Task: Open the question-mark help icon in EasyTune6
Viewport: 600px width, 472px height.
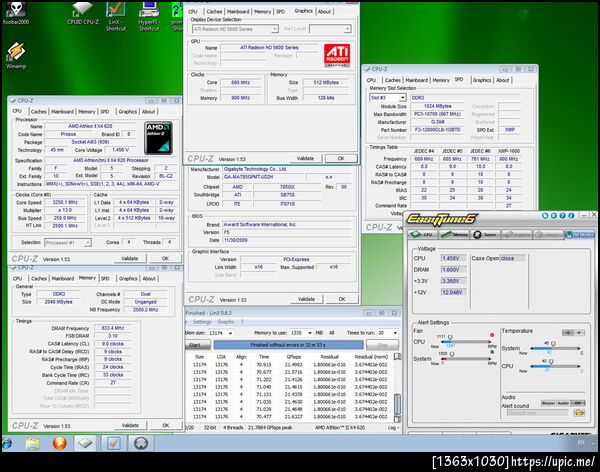Action: [x=562, y=216]
